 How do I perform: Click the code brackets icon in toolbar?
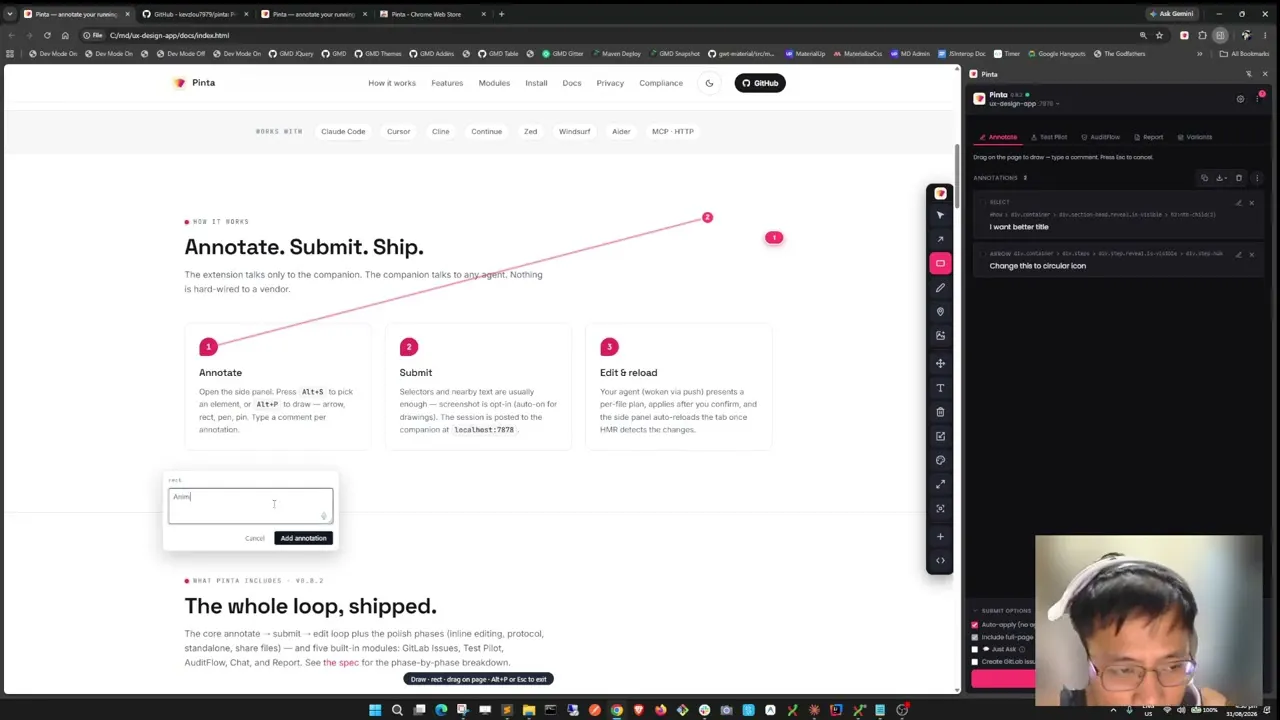click(x=940, y=560)
